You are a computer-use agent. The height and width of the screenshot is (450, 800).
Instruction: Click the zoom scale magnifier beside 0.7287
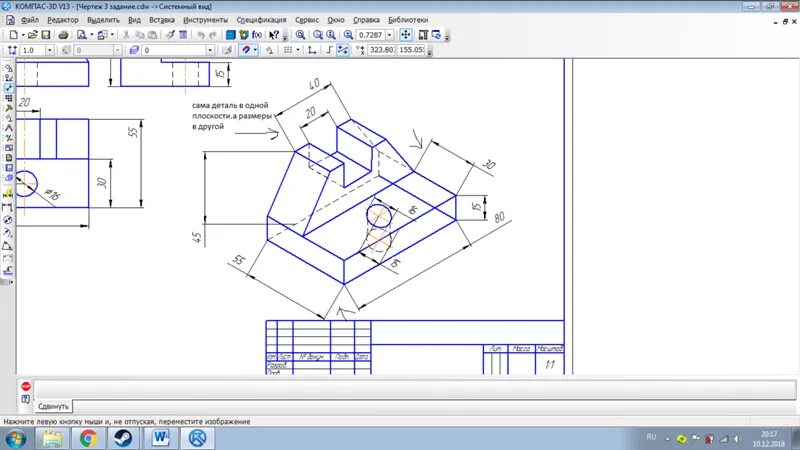tap(348, 35)
